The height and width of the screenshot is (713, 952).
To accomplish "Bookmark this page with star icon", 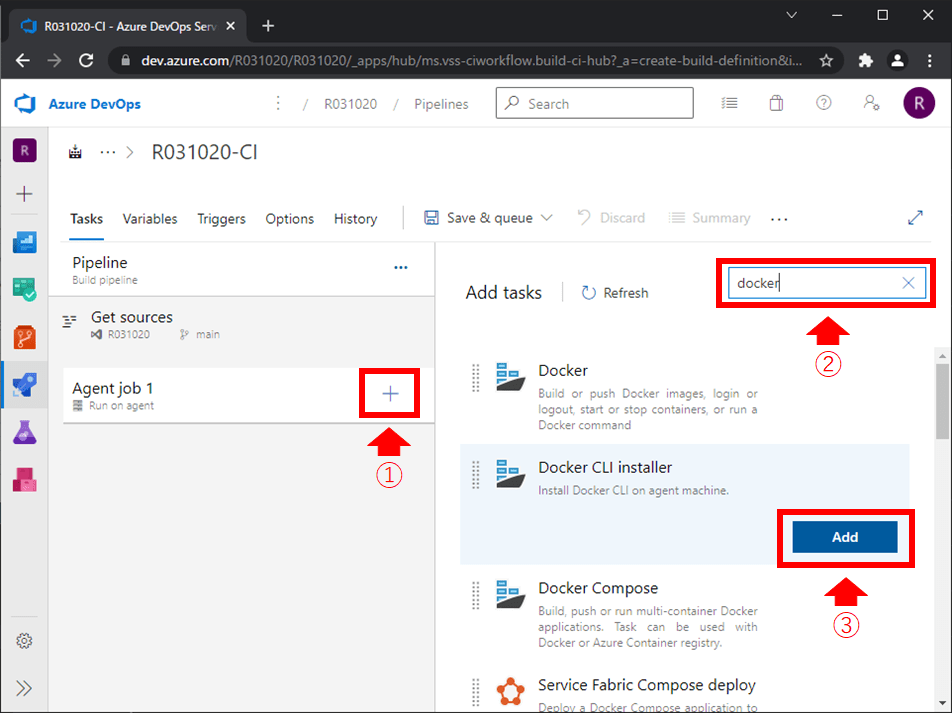I will 826,61.
